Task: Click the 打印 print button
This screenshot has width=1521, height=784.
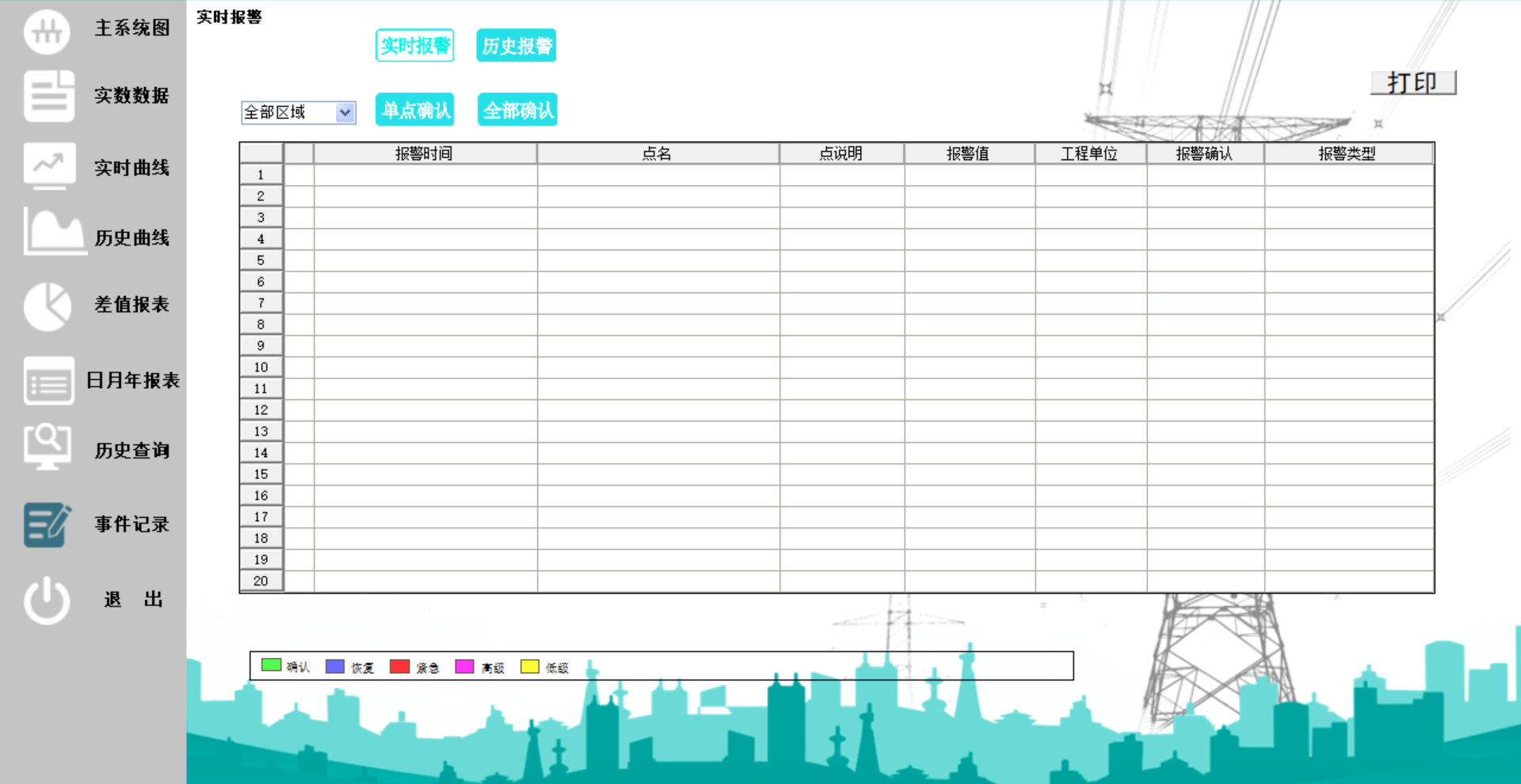Action: pyautogui.click(x=1413, y=81)
